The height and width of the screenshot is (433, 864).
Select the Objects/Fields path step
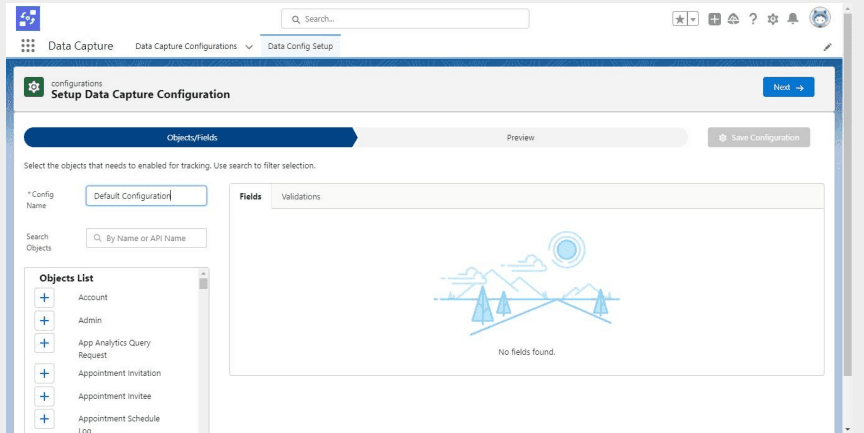click(191, 138)
